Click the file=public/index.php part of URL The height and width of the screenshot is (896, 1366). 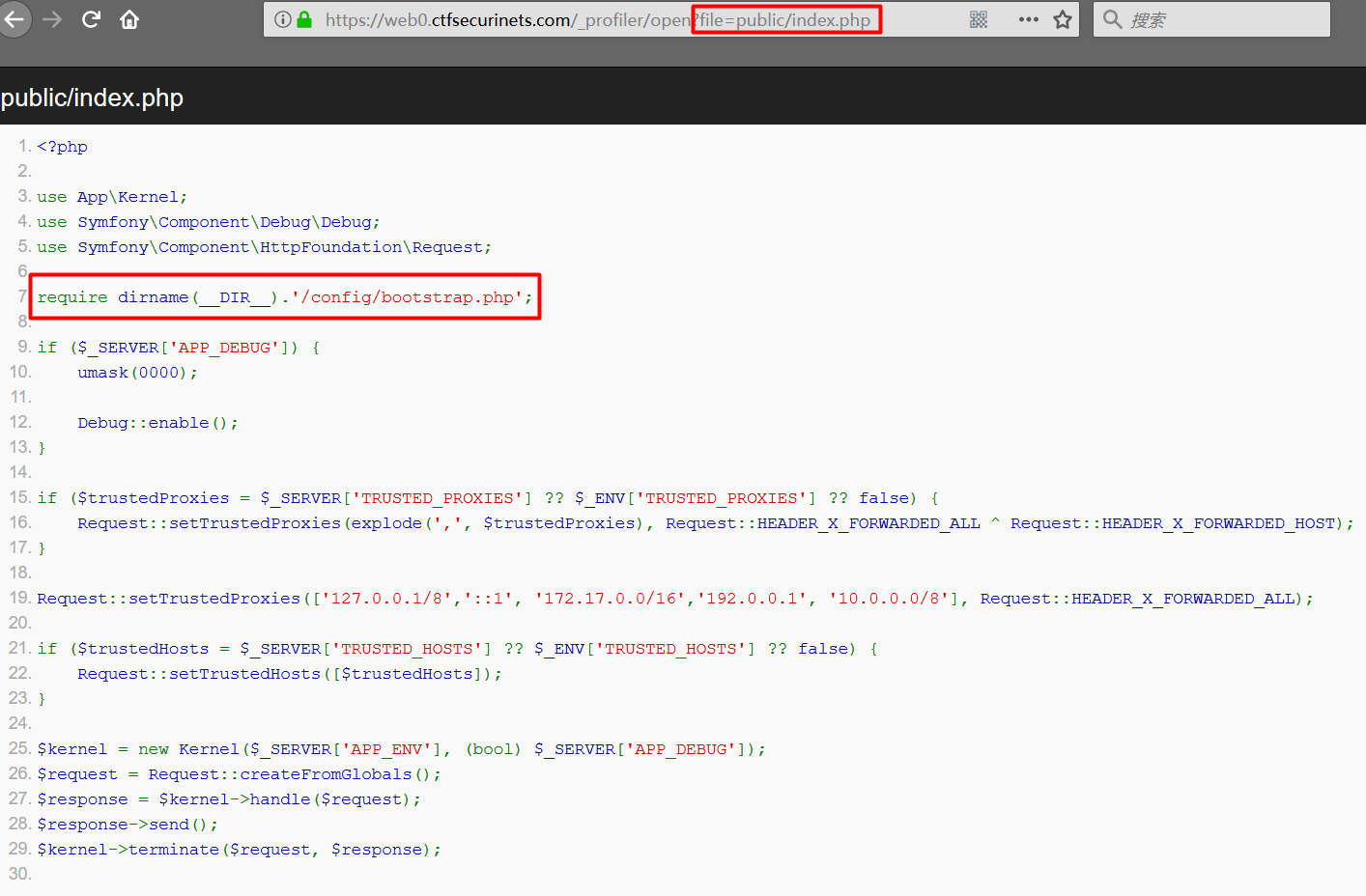(785, 19)
